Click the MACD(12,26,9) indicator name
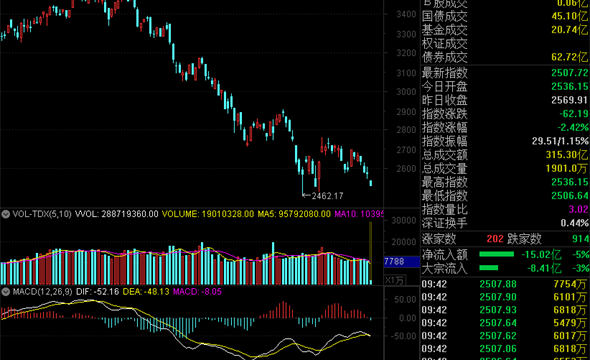The image size is (590, 360). [42, 292]
